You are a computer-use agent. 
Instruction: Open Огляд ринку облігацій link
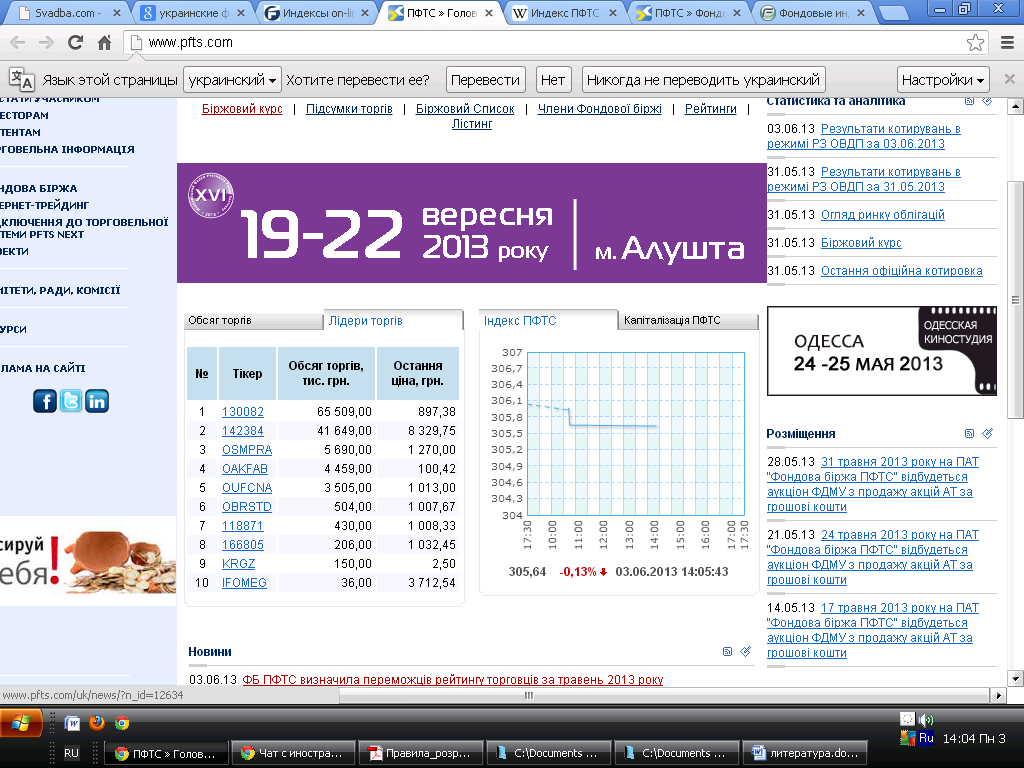[x=882, y=214]
